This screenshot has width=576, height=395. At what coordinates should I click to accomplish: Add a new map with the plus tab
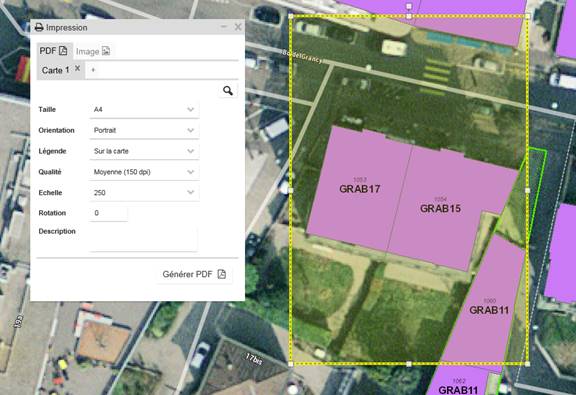pyautogui.click(x=93, y=70)
